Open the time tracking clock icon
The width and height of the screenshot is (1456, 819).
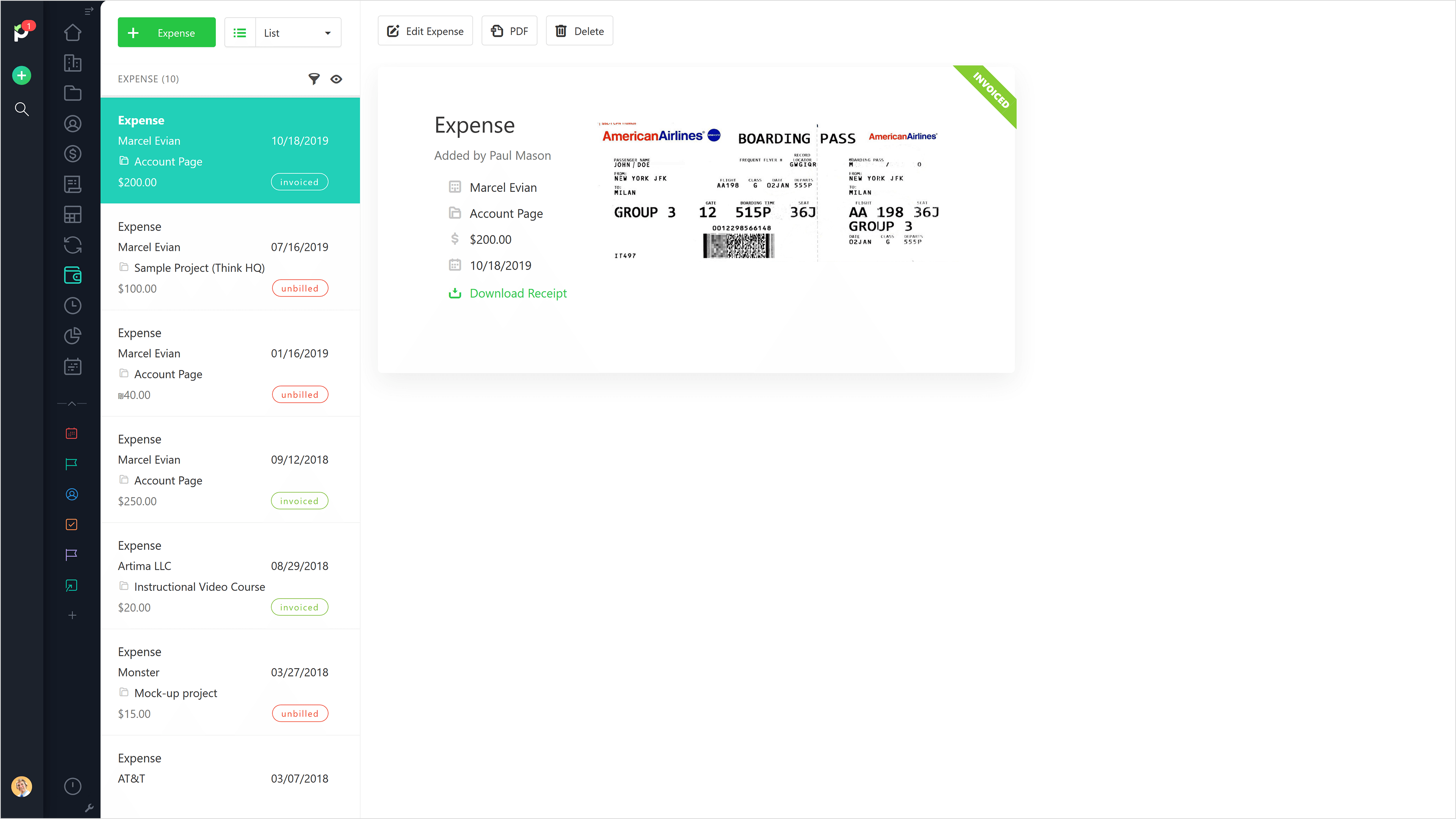click(x=72, y=306)
